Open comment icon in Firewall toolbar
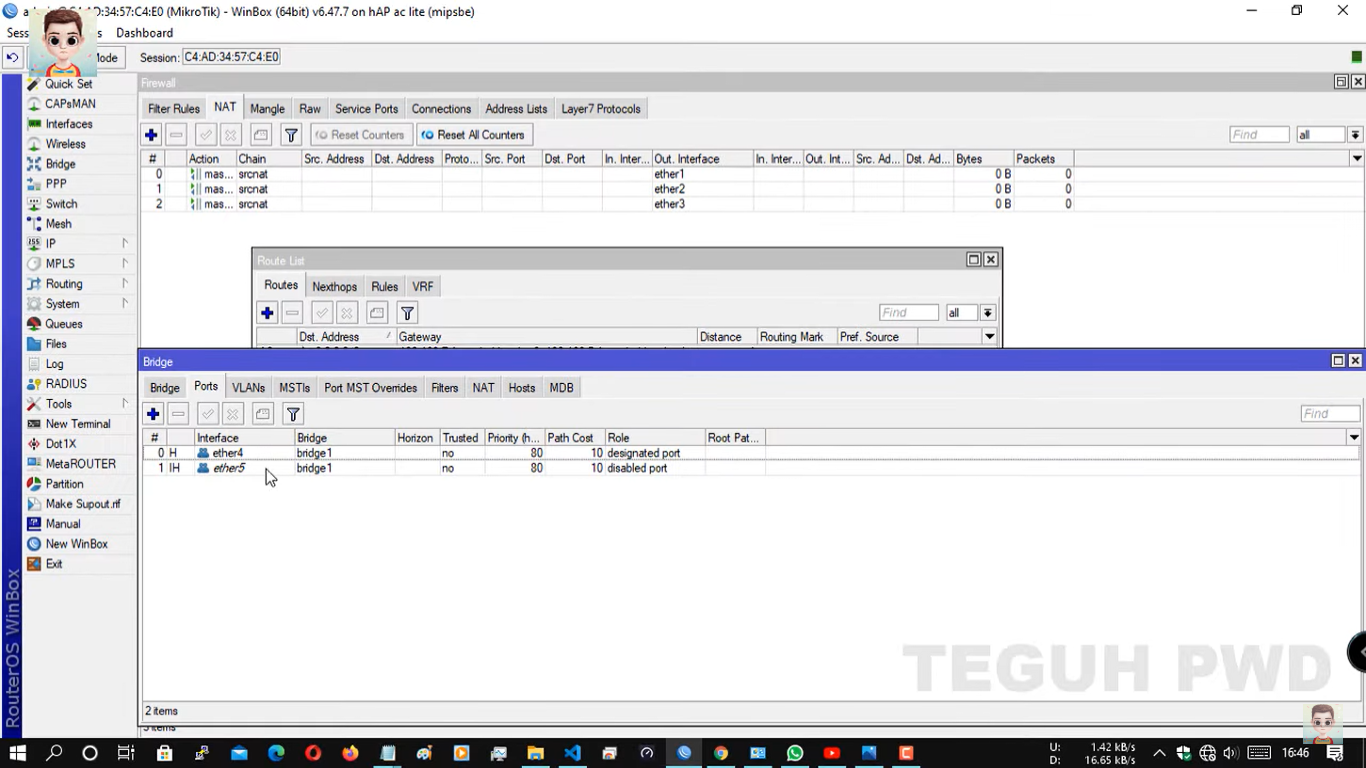The width and height of the screenshot is (1366, 768). [261, 135]
